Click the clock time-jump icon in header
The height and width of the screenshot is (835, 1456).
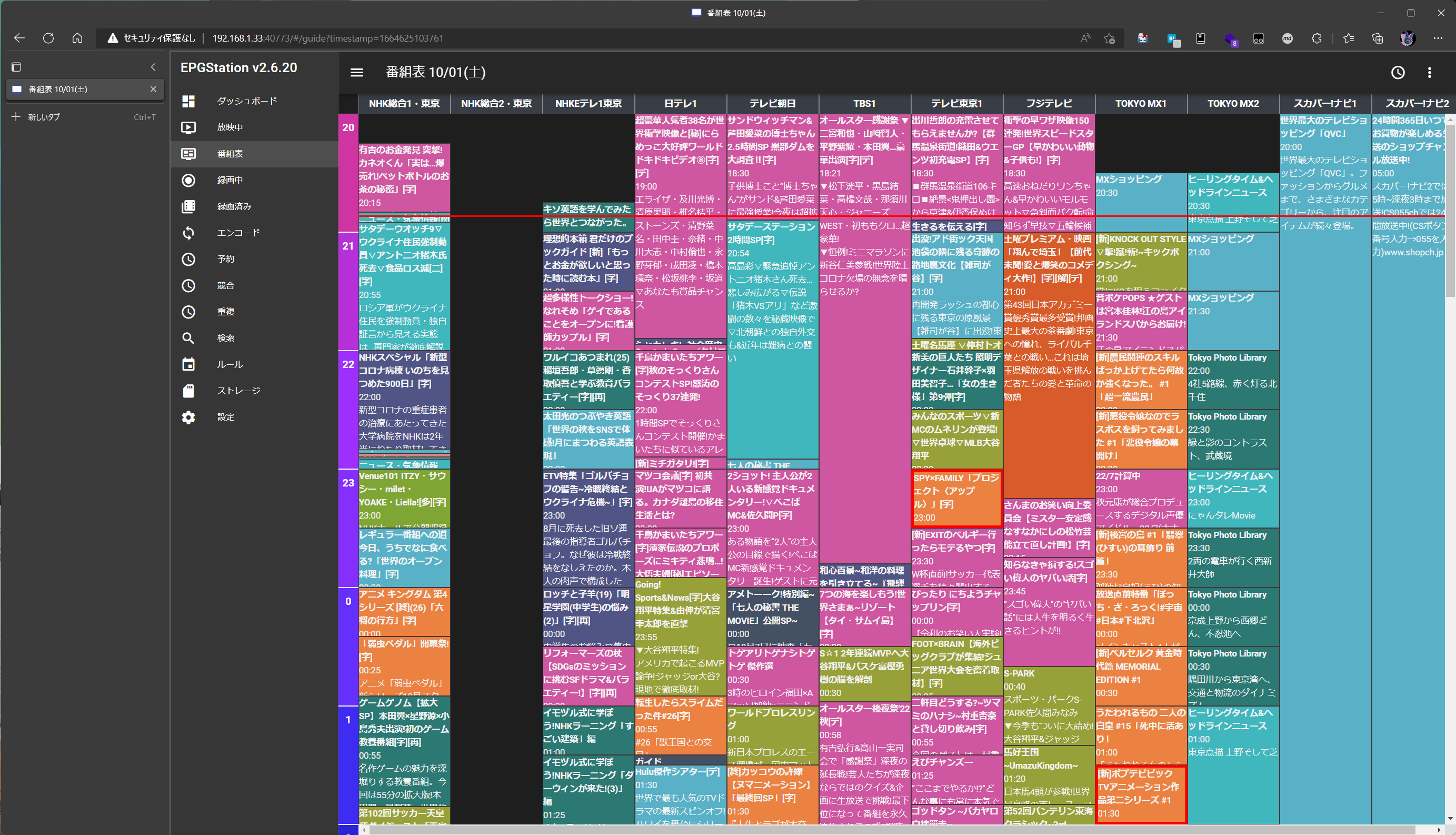click(1398, 72)
